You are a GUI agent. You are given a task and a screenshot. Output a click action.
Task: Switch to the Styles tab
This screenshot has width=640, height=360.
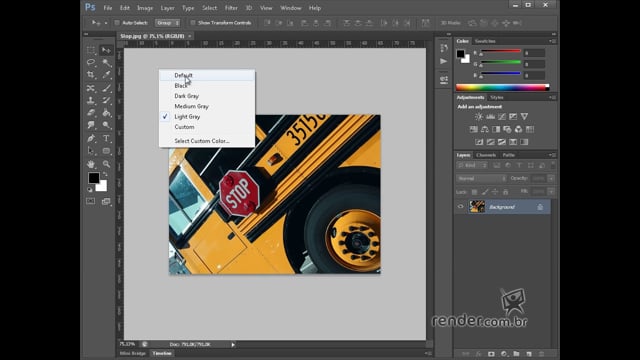(x=497, y=98)
